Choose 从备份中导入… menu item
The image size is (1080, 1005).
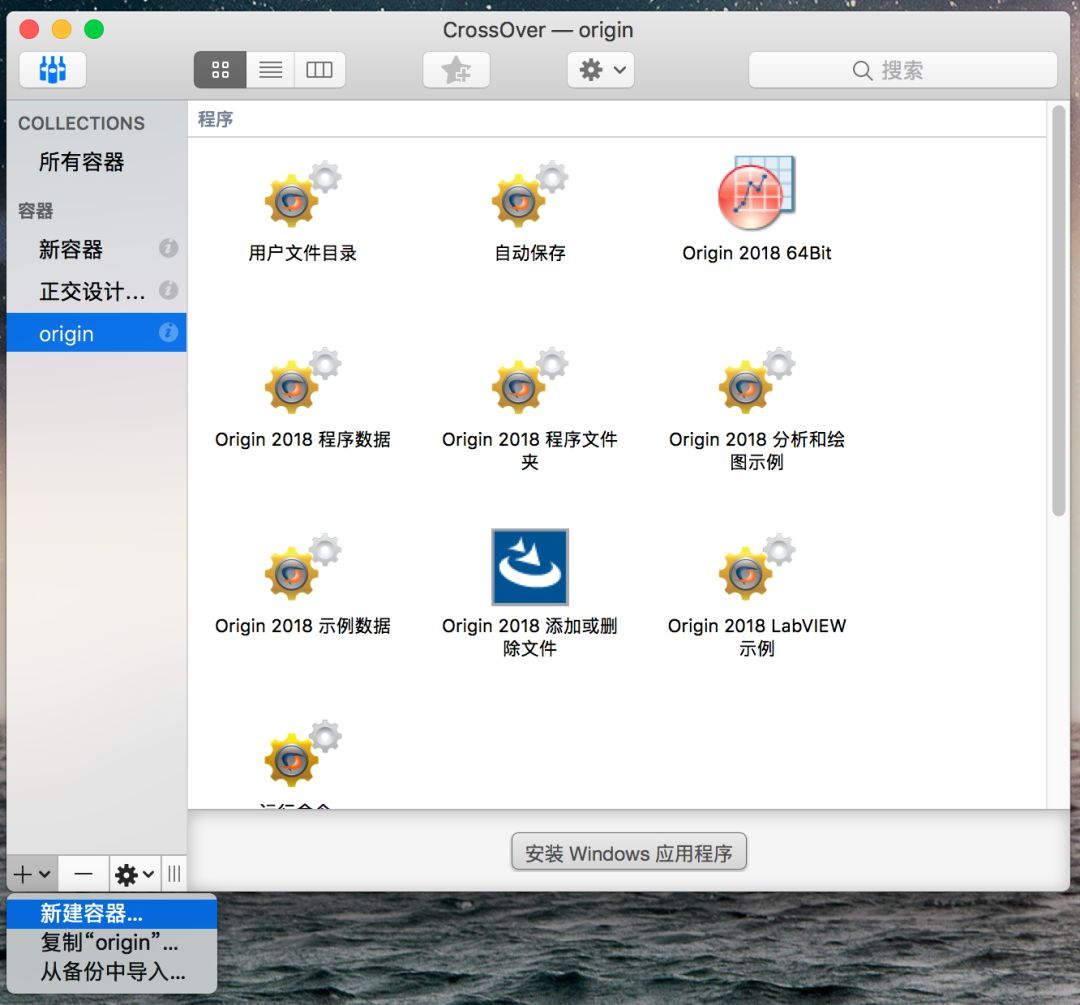(x=112, y=971)
